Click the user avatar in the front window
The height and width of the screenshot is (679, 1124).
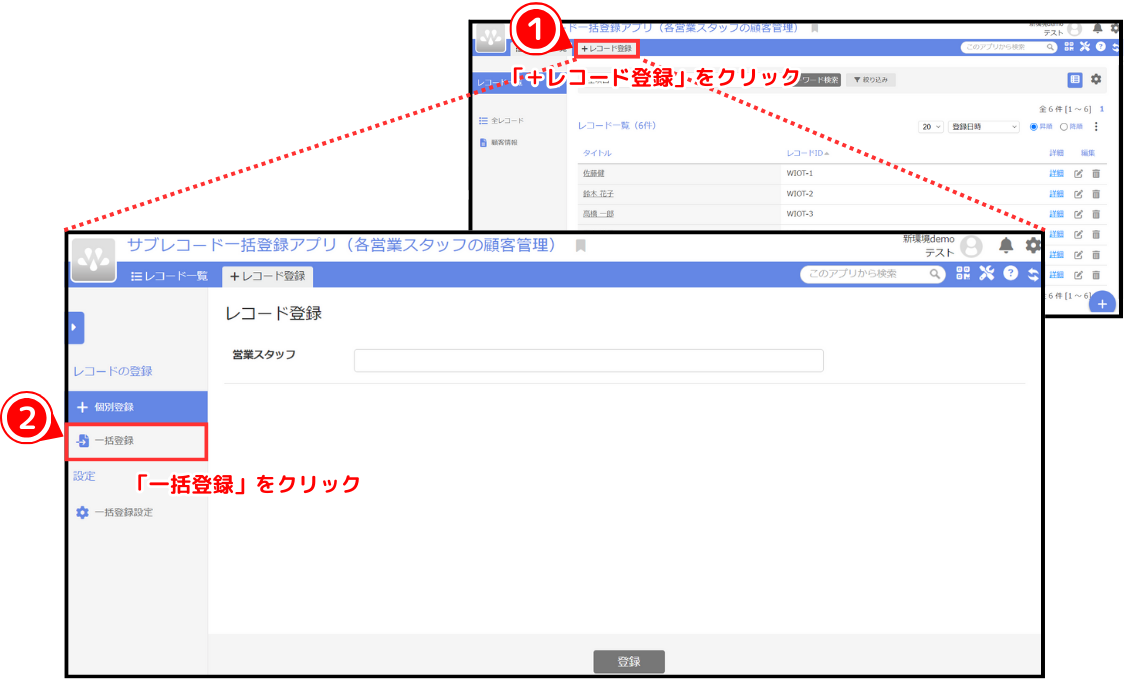click(x=971, y=247)
